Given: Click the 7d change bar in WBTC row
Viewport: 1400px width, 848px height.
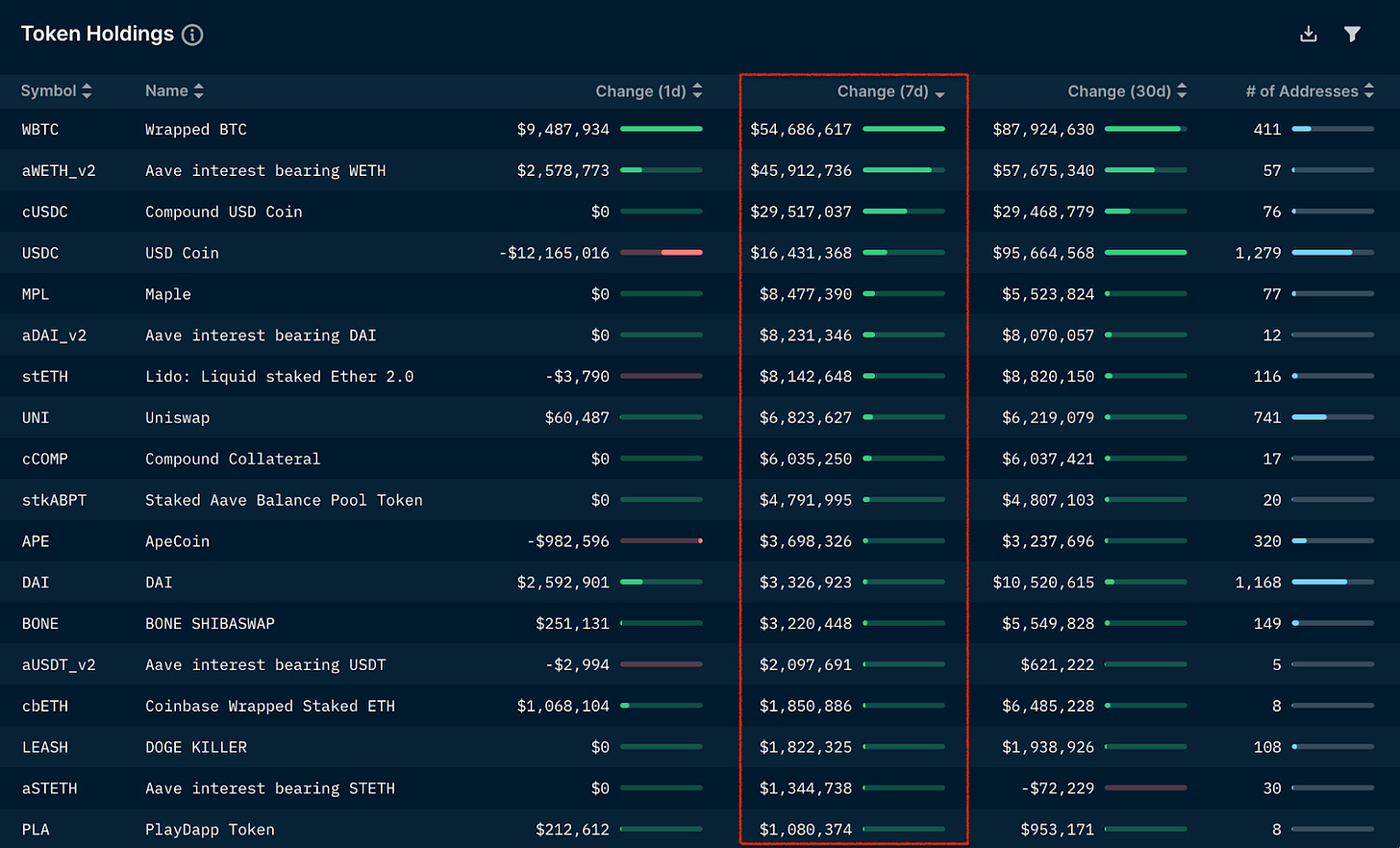Looking at the screenshot, I should pyautogui.click(x=904, y=129).
